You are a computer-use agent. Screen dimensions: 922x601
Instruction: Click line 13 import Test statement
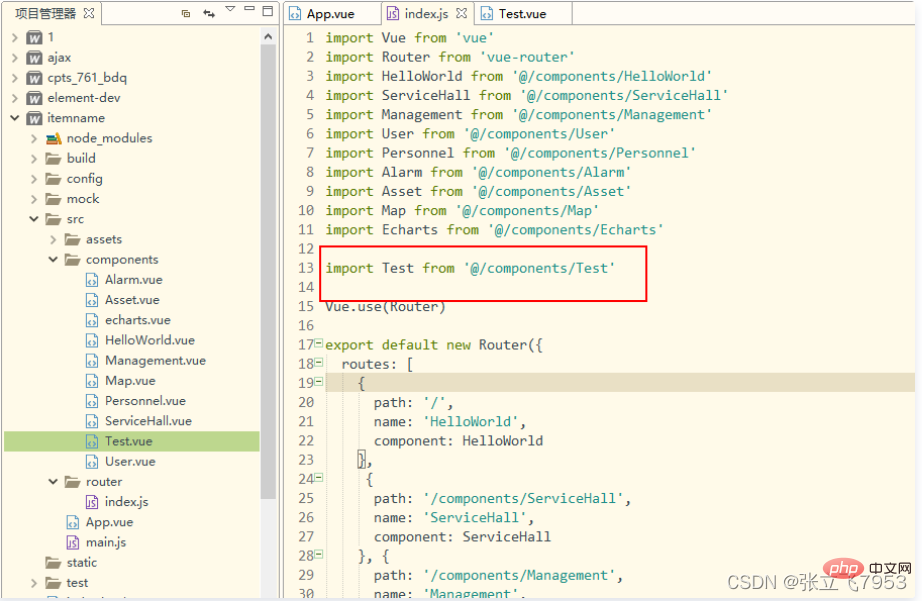[x=470, y=268]
